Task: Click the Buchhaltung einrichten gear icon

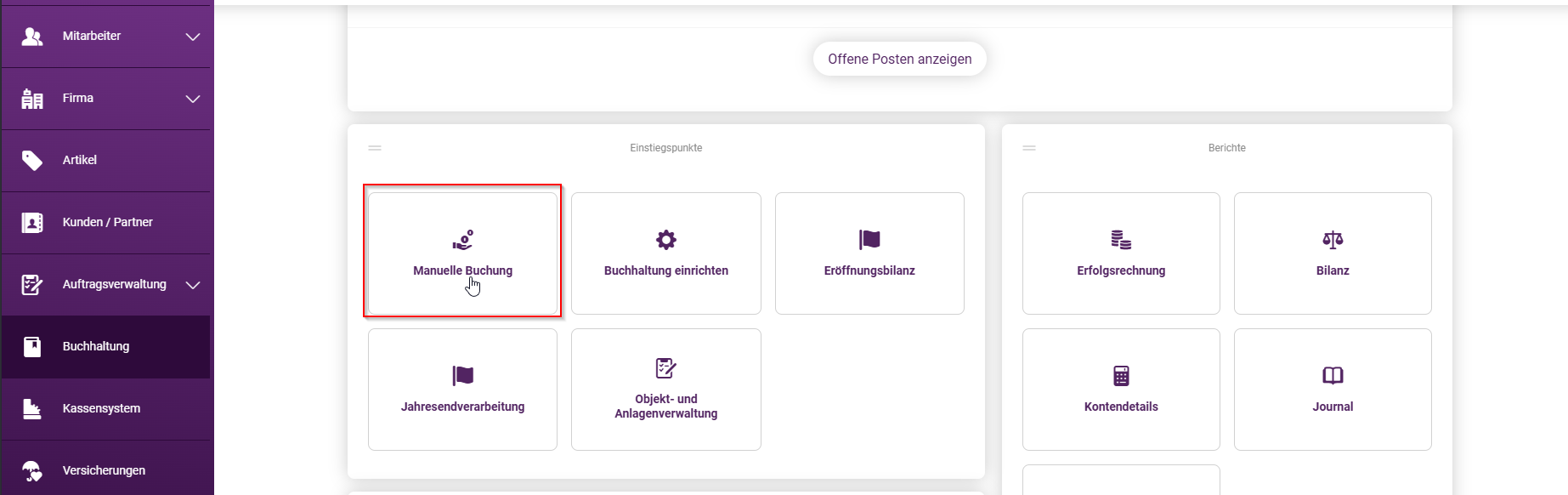Action: [x=666, y=240]
